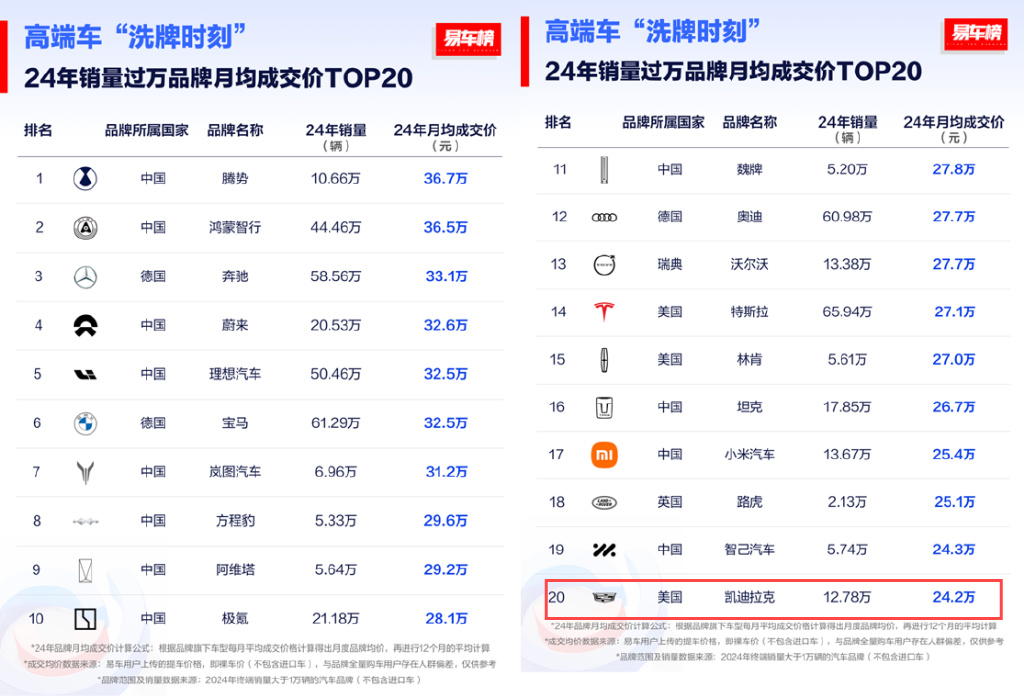The image size is (1024, 697).
Task: Click the price value 27.8万
Action: 953,169
